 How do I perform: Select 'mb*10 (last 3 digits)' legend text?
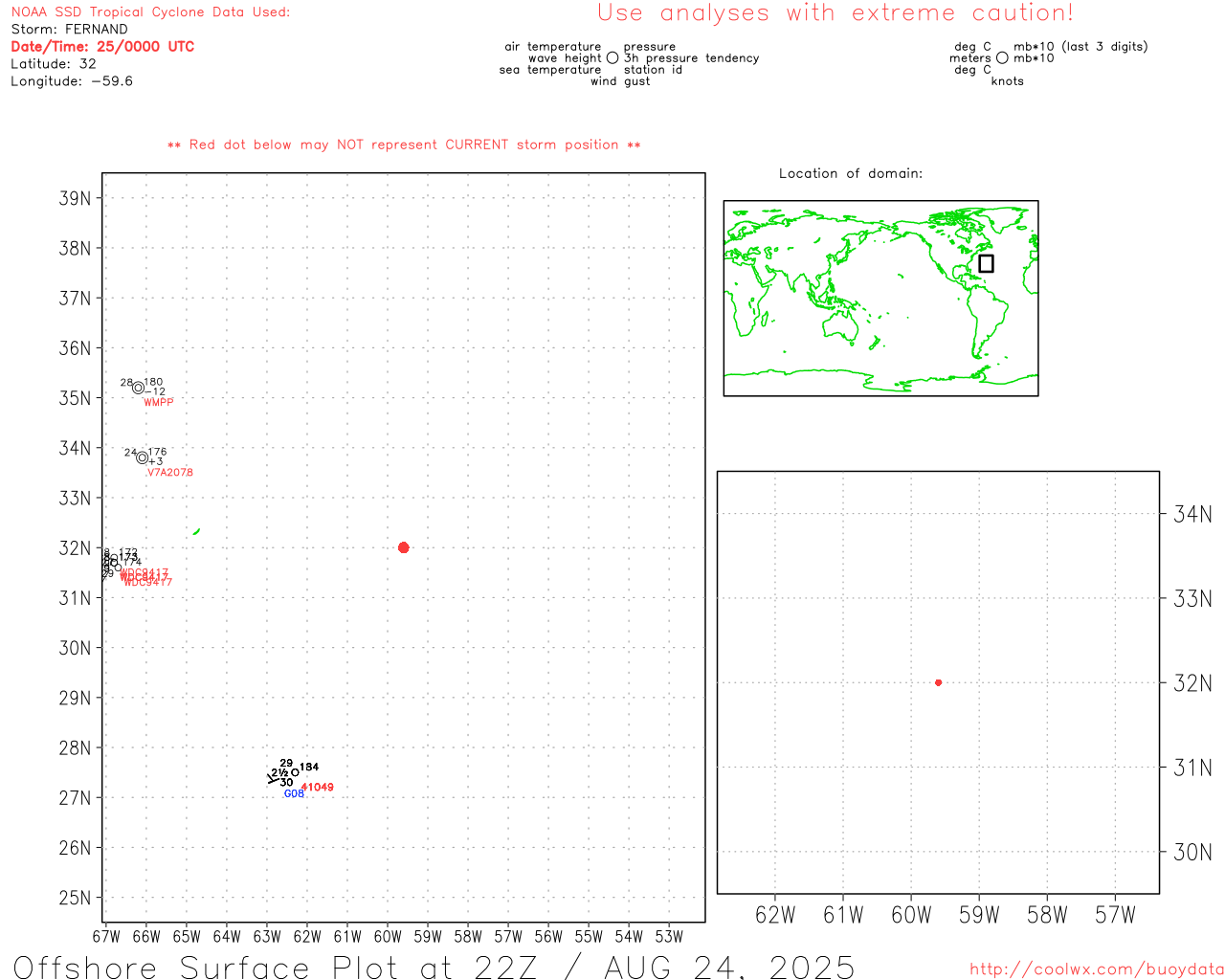click(x=1080, y=47)
